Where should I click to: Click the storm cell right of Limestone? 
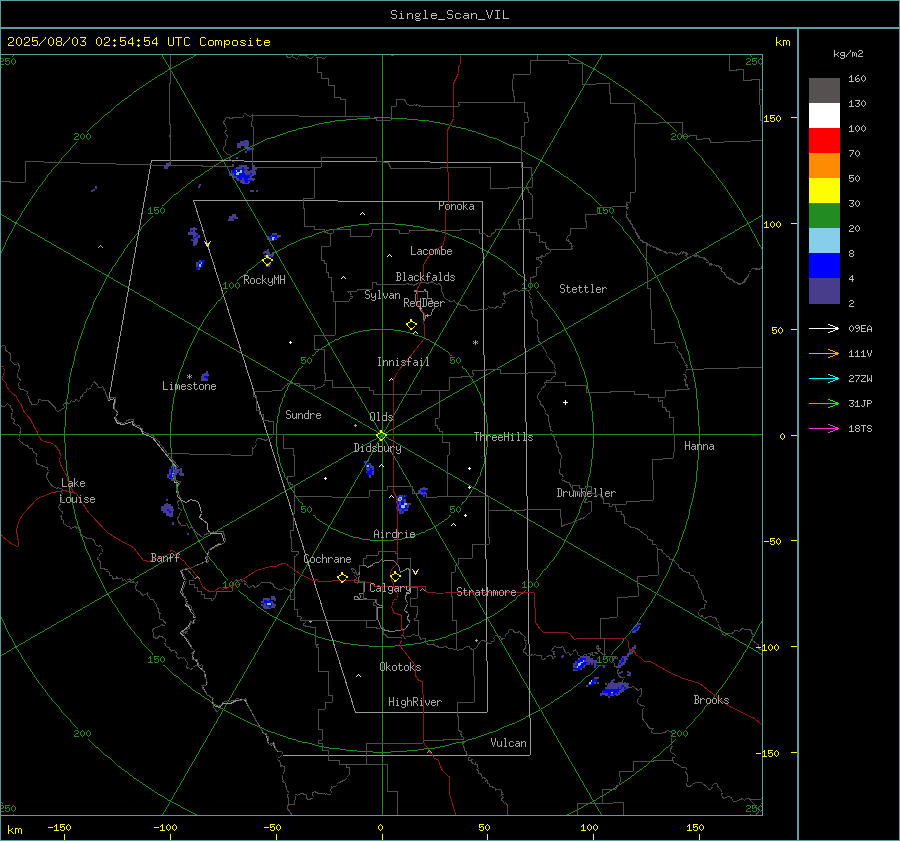tap(205, 376)
